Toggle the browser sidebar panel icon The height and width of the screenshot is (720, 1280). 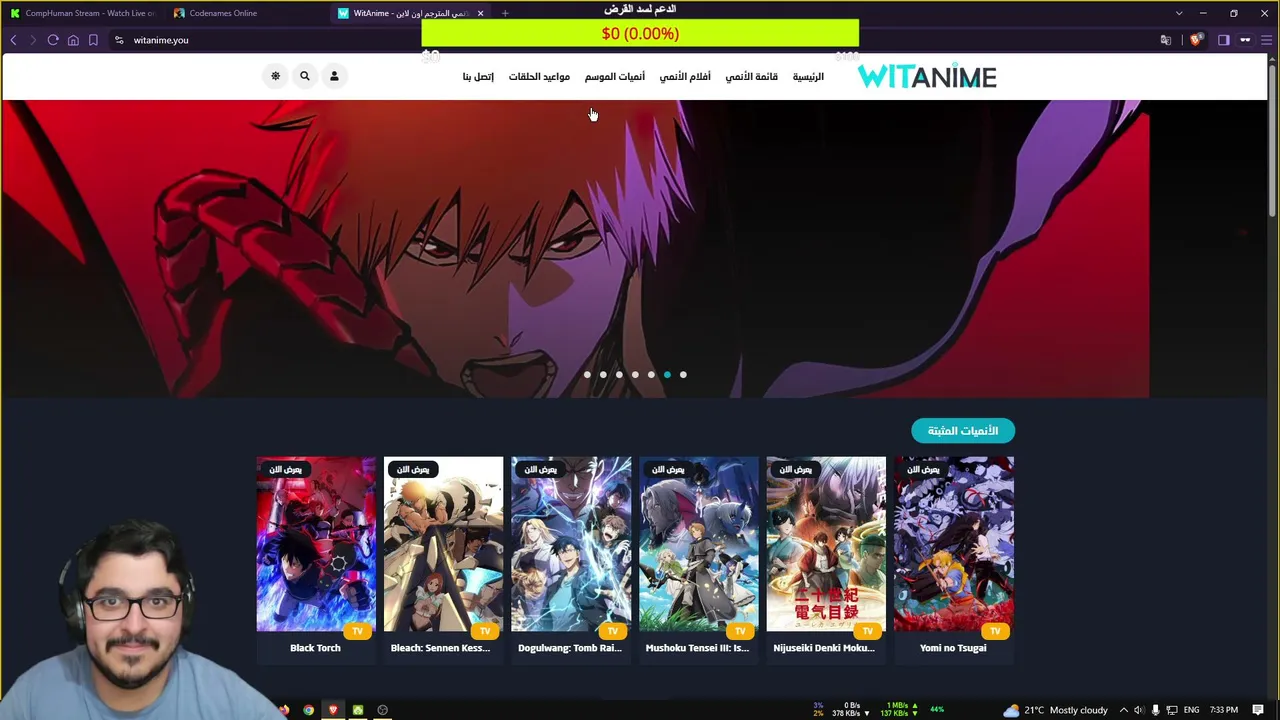[1223, 40]
